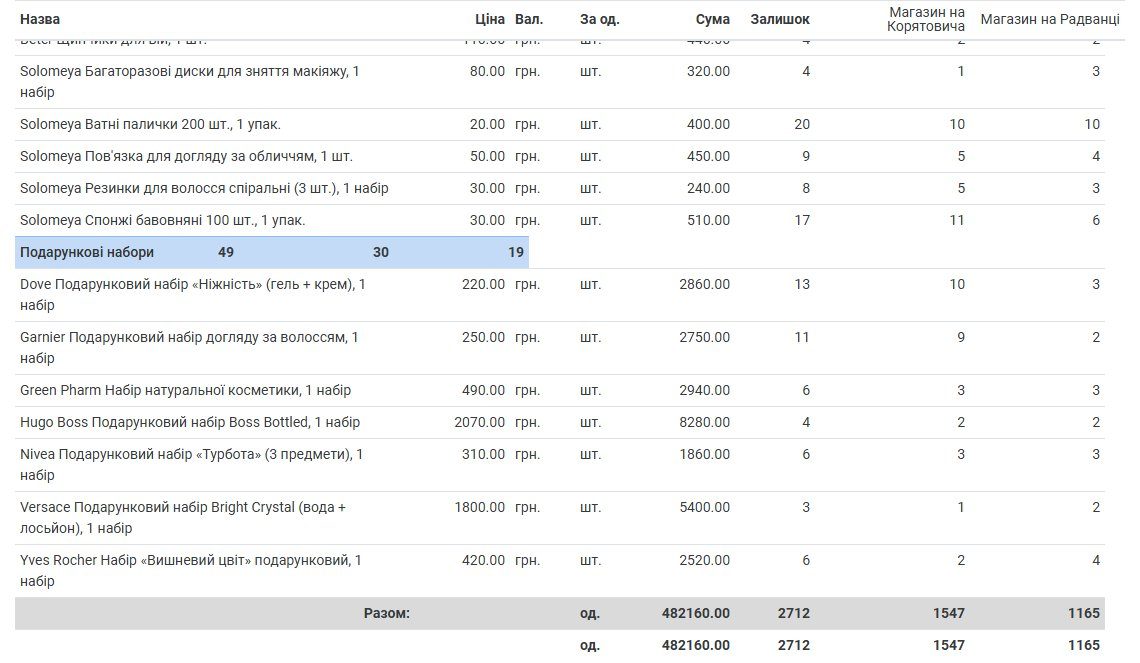The image size is (1140, 663).
Task: Select the Магазин на Корятовича column header
Action: pyautogui.click(x=926, y=20)
